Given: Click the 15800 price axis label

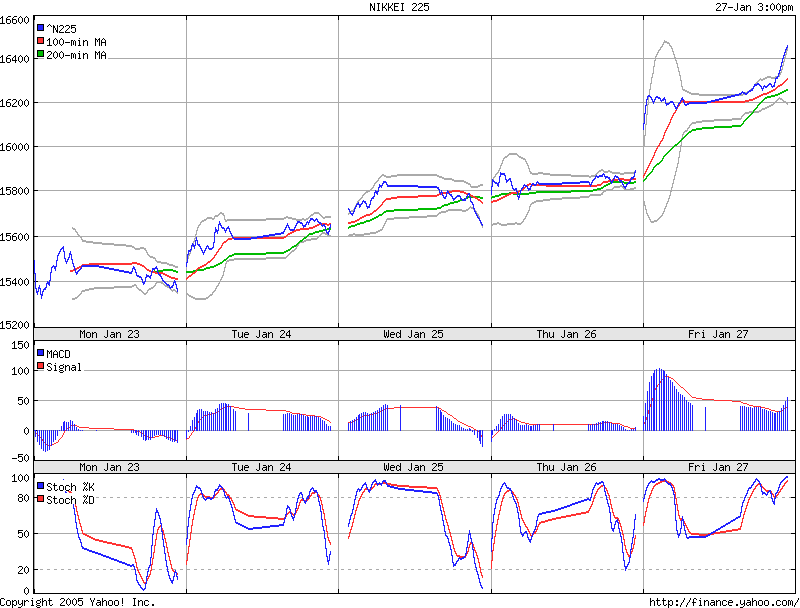Looking at the screenshot, I should coord(15,192).
